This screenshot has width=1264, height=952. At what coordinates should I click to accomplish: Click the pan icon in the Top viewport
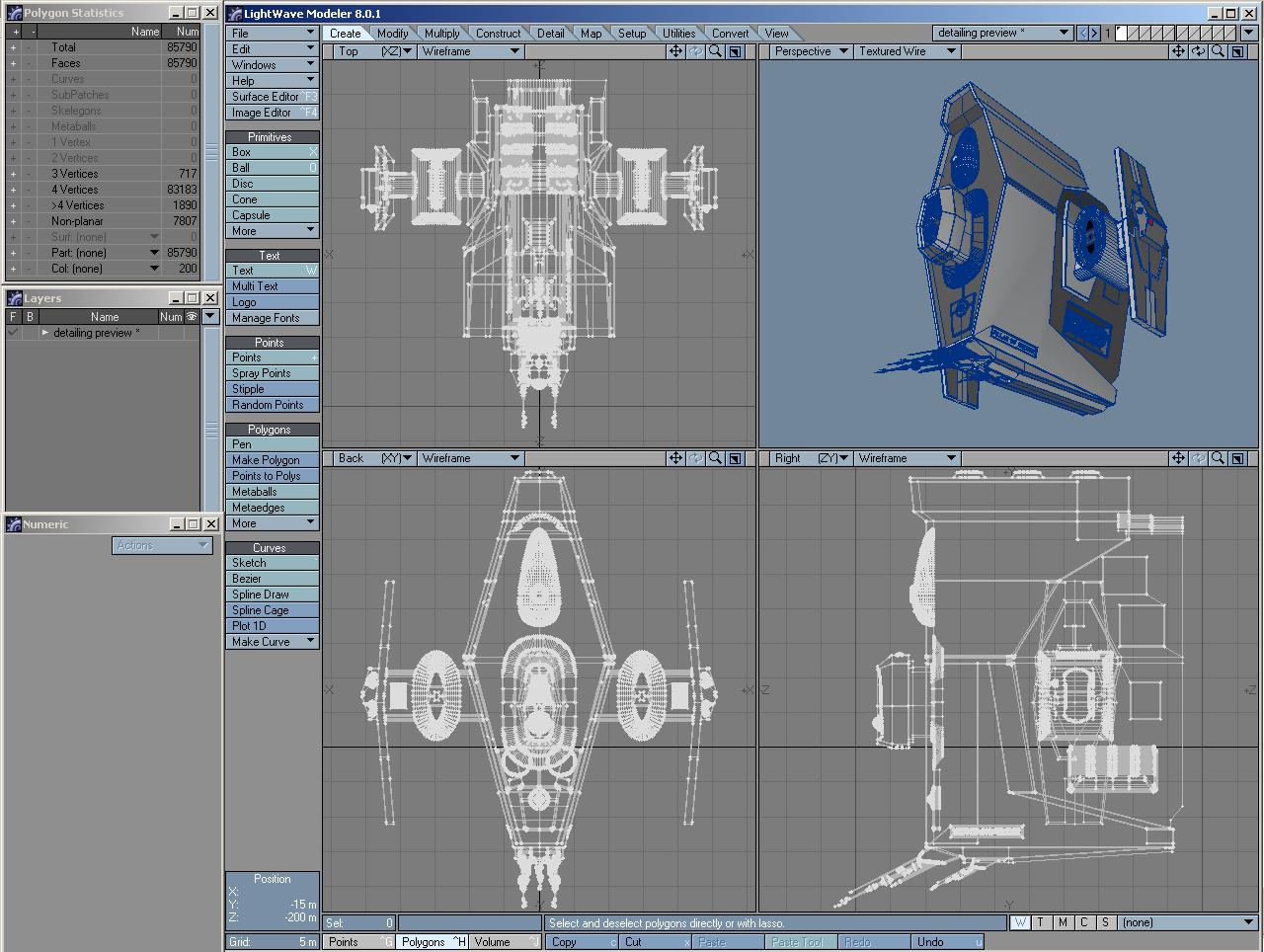click(675, 51)
